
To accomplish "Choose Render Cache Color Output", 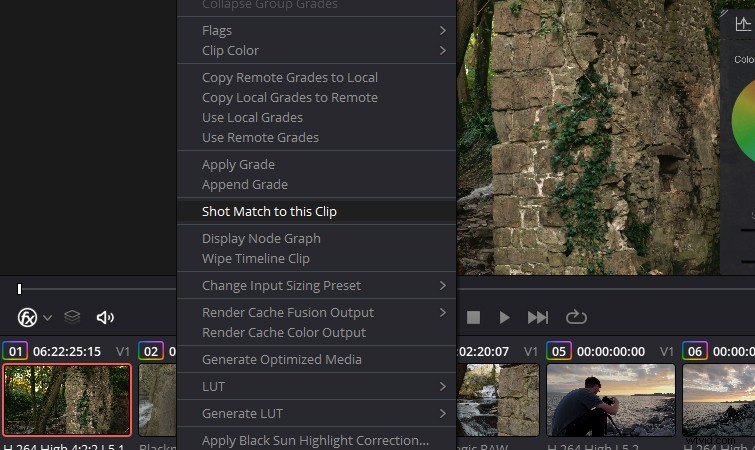I will click(x=316, y=333).
